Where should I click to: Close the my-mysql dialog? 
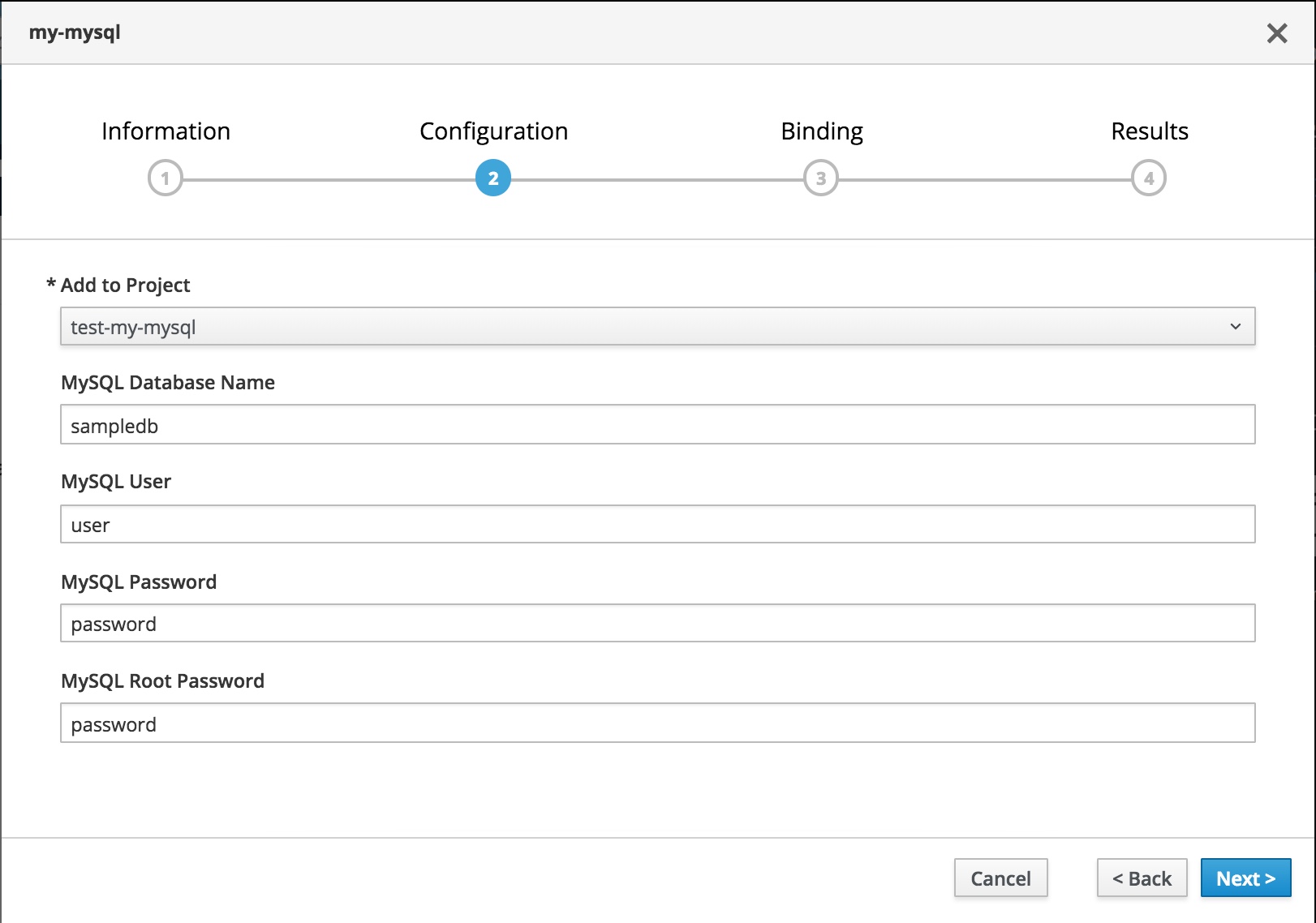click(x=1277, y=33)
